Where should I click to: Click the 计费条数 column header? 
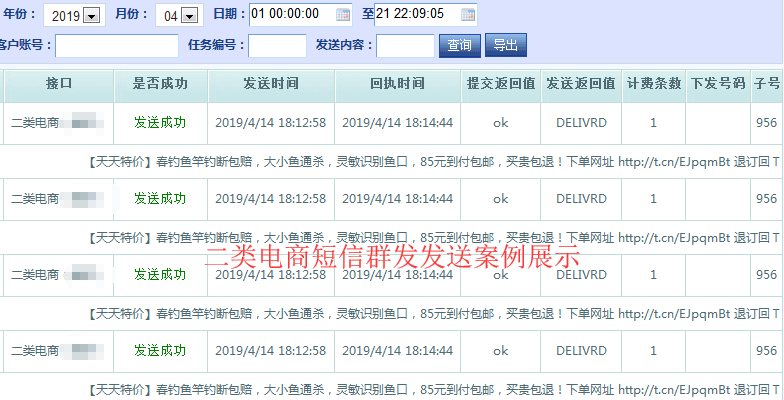tap(654, 86)
